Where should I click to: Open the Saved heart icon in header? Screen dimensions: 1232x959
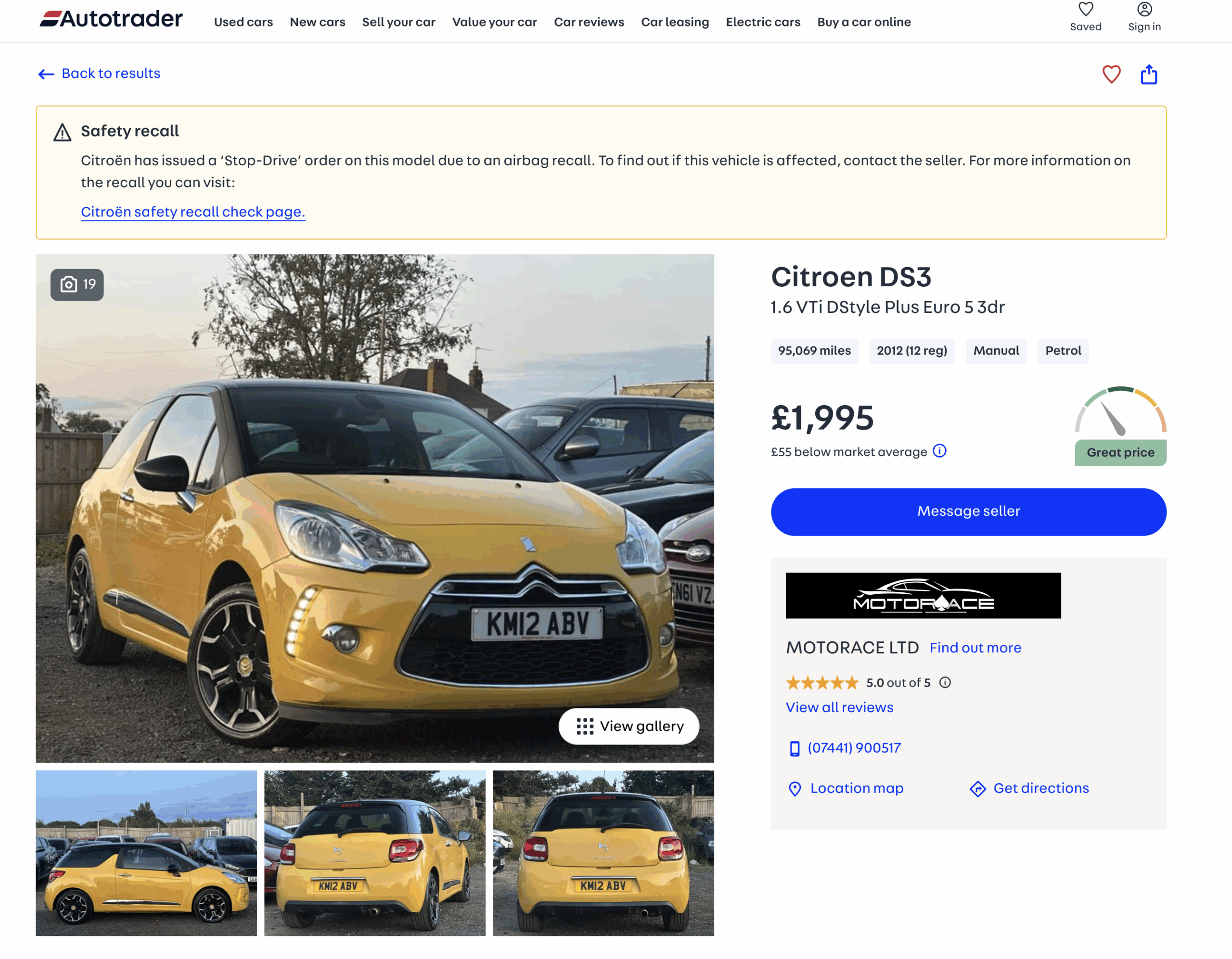tap(1085, 10)
